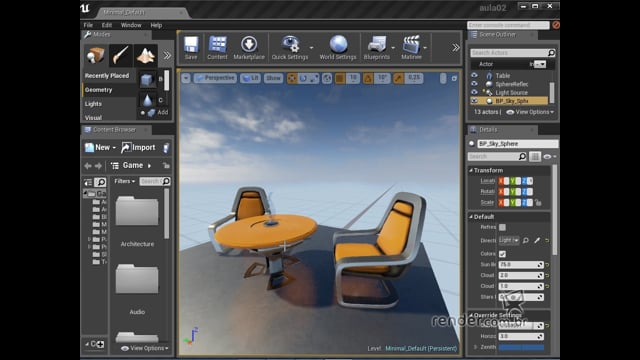Toggle visibility eye for Table actor
The image size is (640, 360).
(x=474, y=76)
